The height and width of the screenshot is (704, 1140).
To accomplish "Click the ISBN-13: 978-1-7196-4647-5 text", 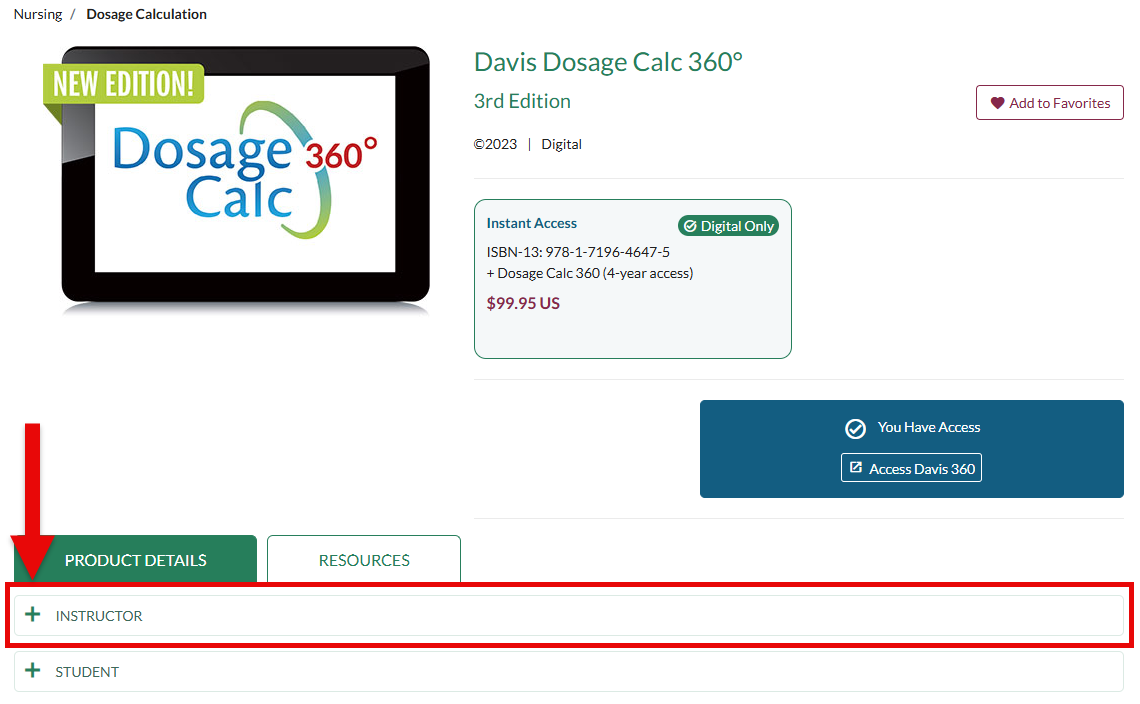I will pyautogui.click(x=578, y=252).
